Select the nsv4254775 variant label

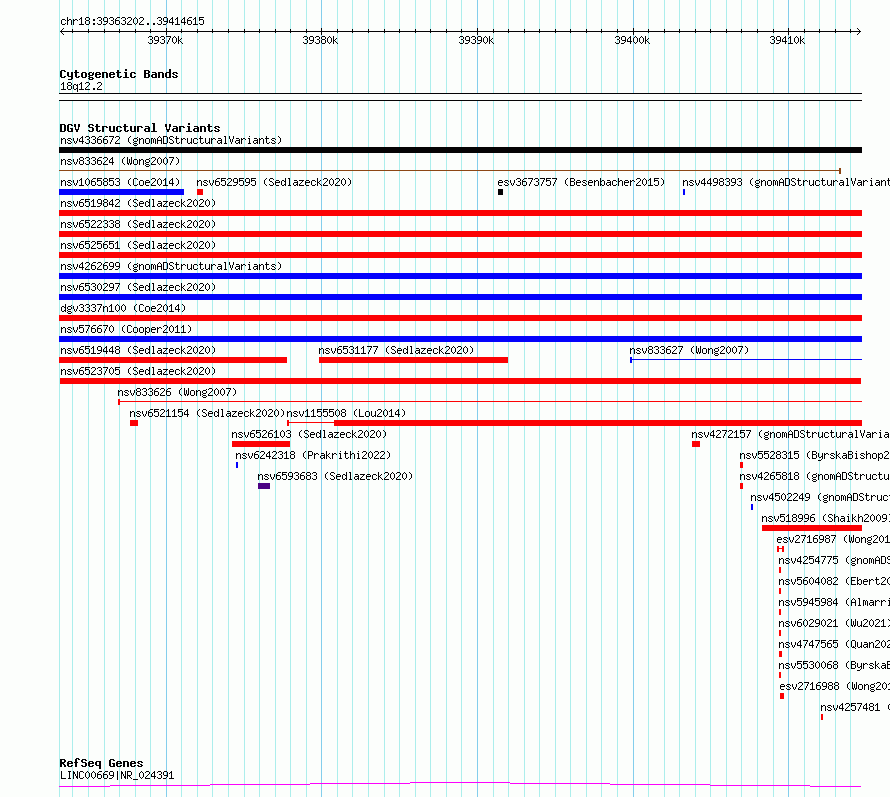(x=834, y=560)
